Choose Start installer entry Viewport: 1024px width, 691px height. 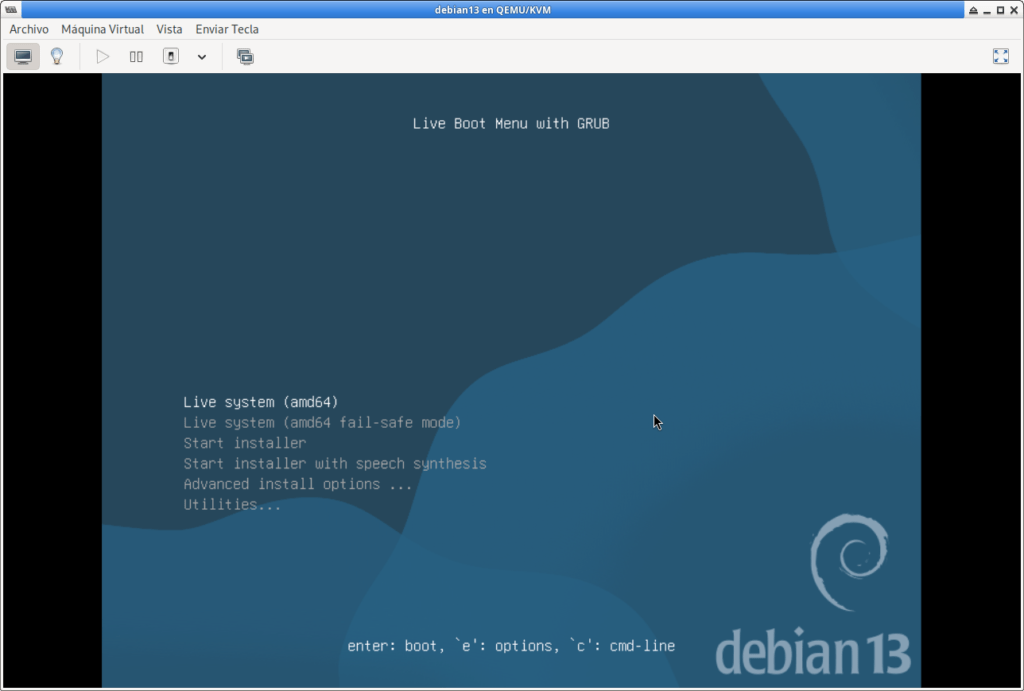point(244,443)
